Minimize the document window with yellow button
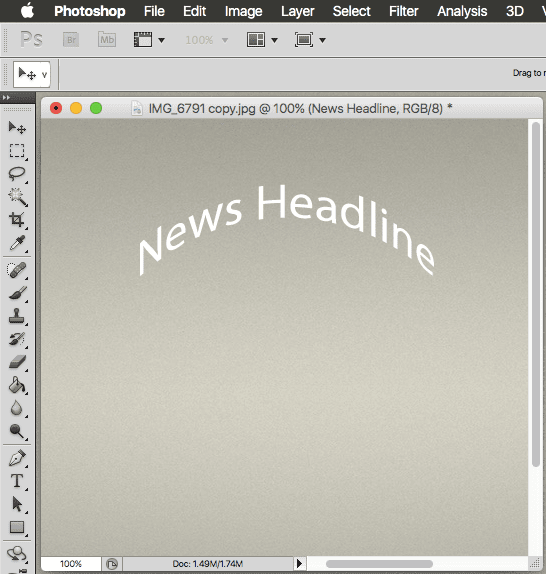546x574 pixels. click(76, 108)
